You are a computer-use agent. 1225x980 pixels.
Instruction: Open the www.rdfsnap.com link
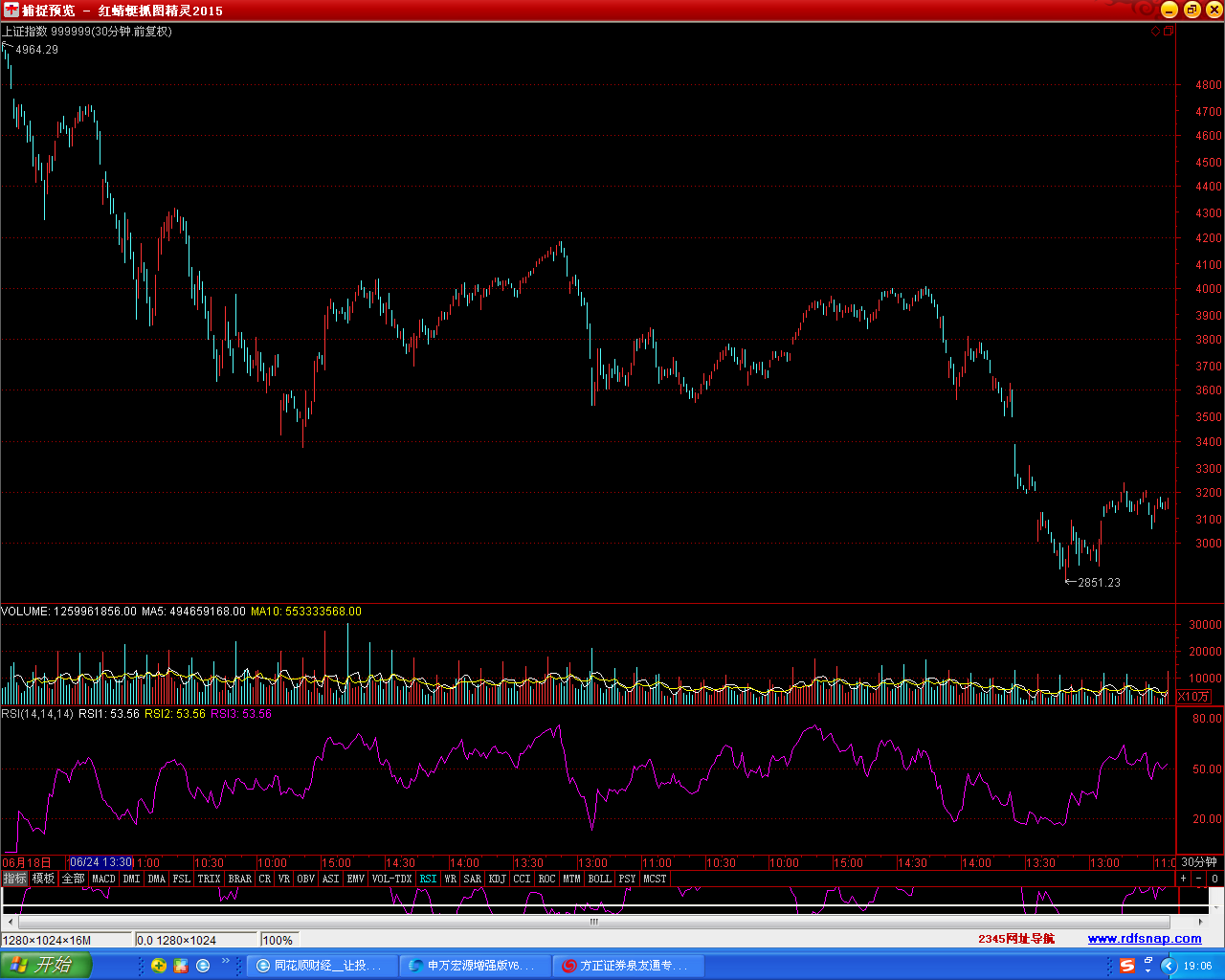1145,939
